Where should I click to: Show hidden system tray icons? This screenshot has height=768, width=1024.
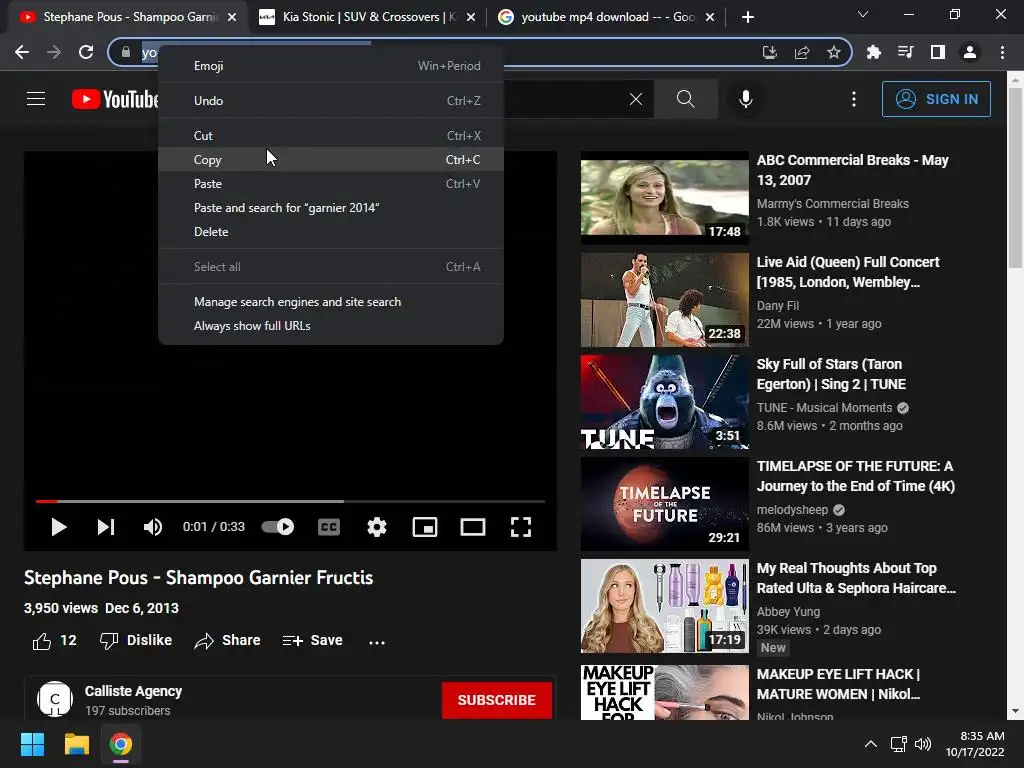pos(871,744)
